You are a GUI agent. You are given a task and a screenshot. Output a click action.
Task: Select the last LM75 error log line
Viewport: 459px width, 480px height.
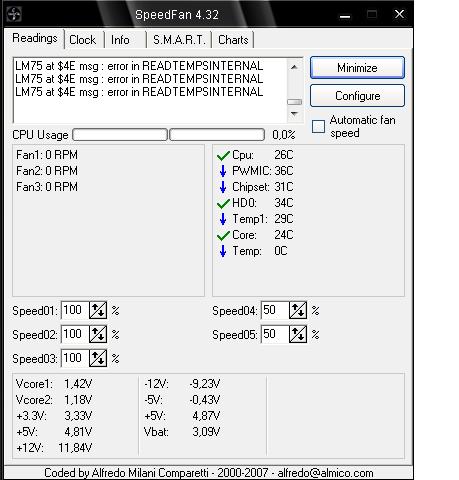[139, 92]
